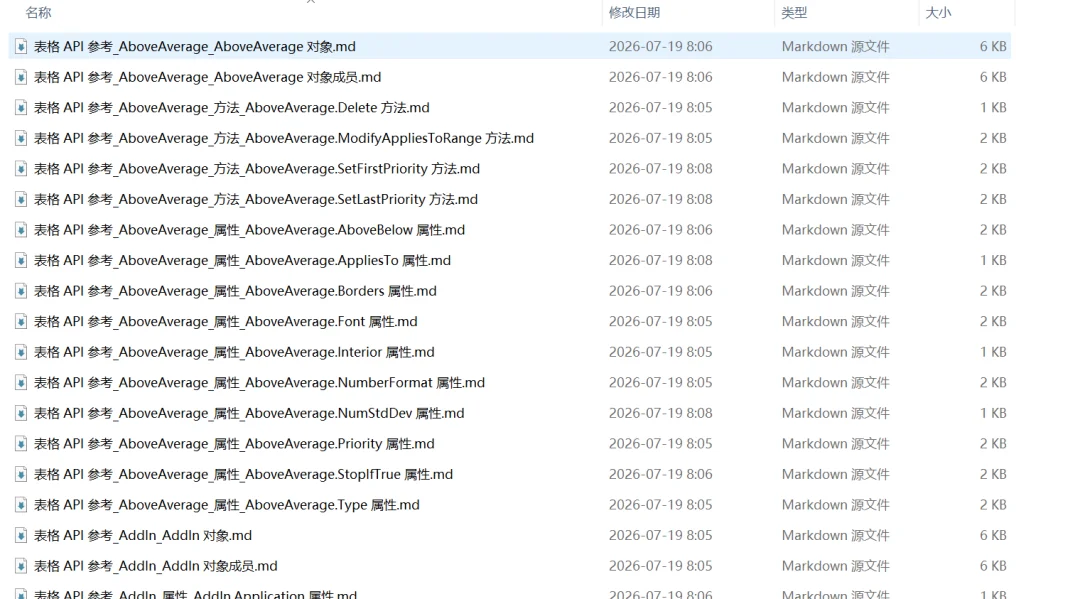The width and height of the screenshot is (1080, 599).
Task: Click file icon for AboveAverage.NumberFormat 属性.md
Action: point(21,383)
